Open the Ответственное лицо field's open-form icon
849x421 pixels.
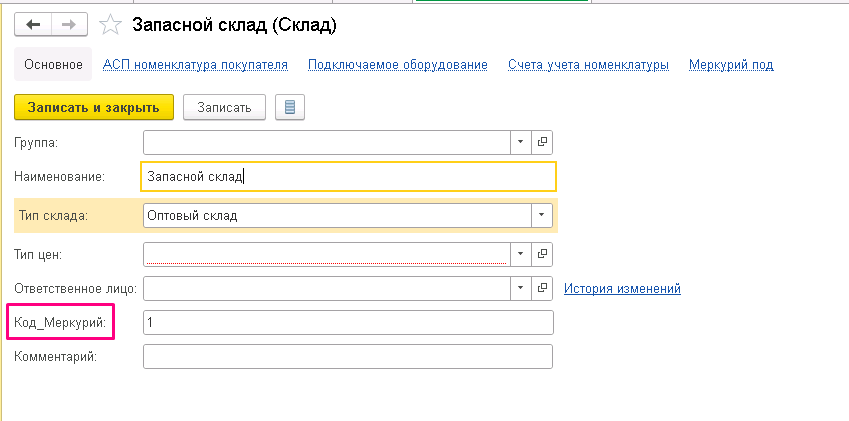coord(541,288)
